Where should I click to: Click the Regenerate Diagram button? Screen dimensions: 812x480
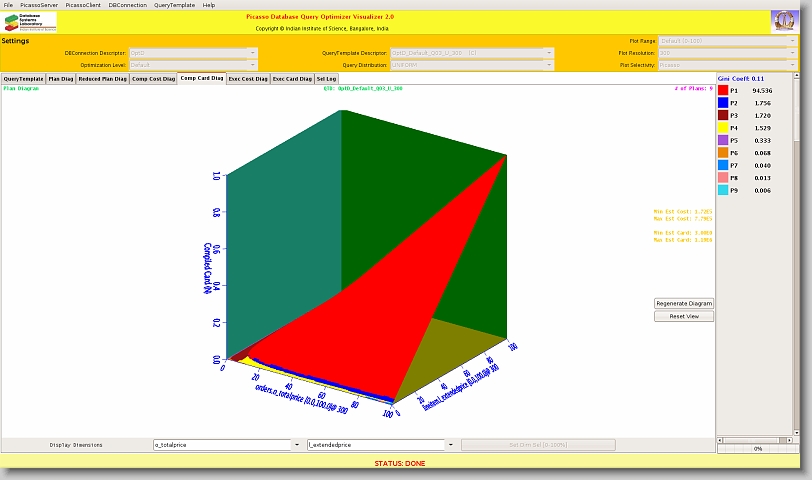684,303
